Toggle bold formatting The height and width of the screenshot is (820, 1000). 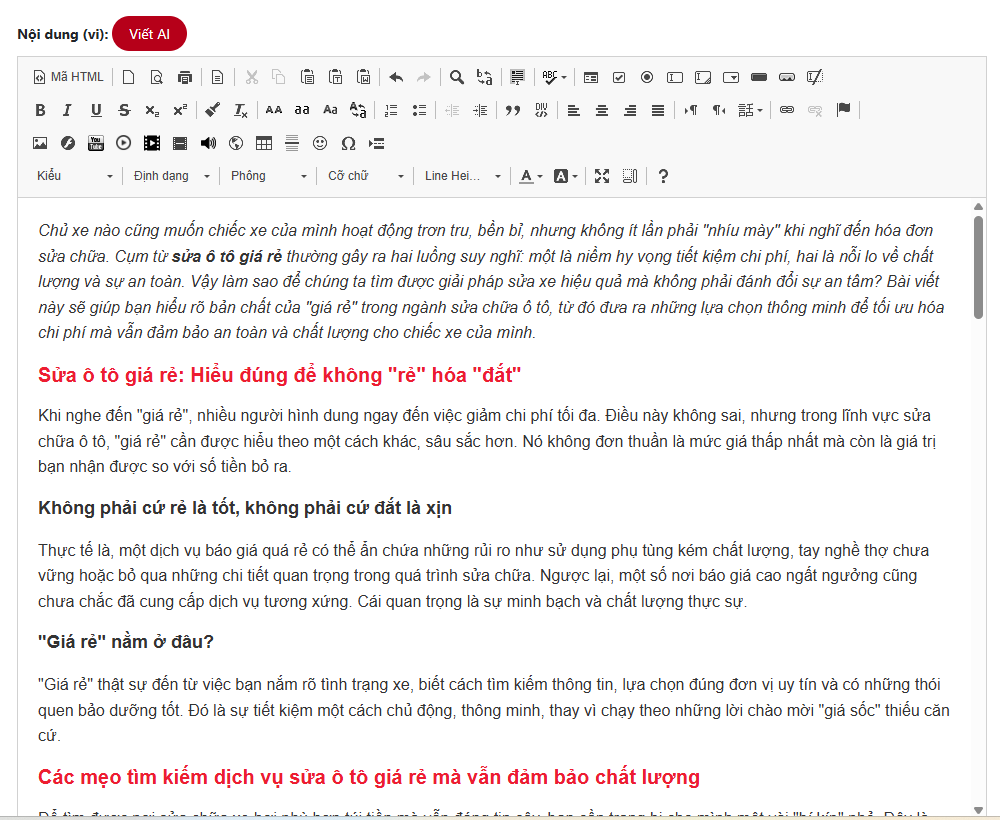(40, 110)
